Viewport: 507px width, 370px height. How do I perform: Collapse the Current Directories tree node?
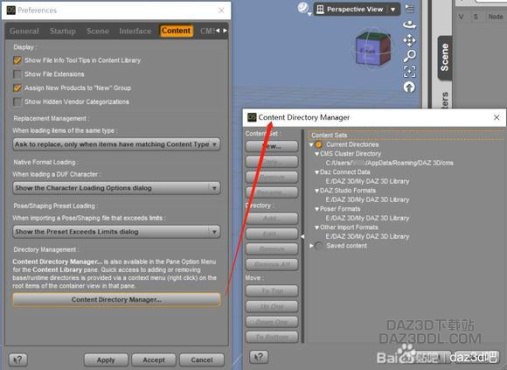point(311,145)
